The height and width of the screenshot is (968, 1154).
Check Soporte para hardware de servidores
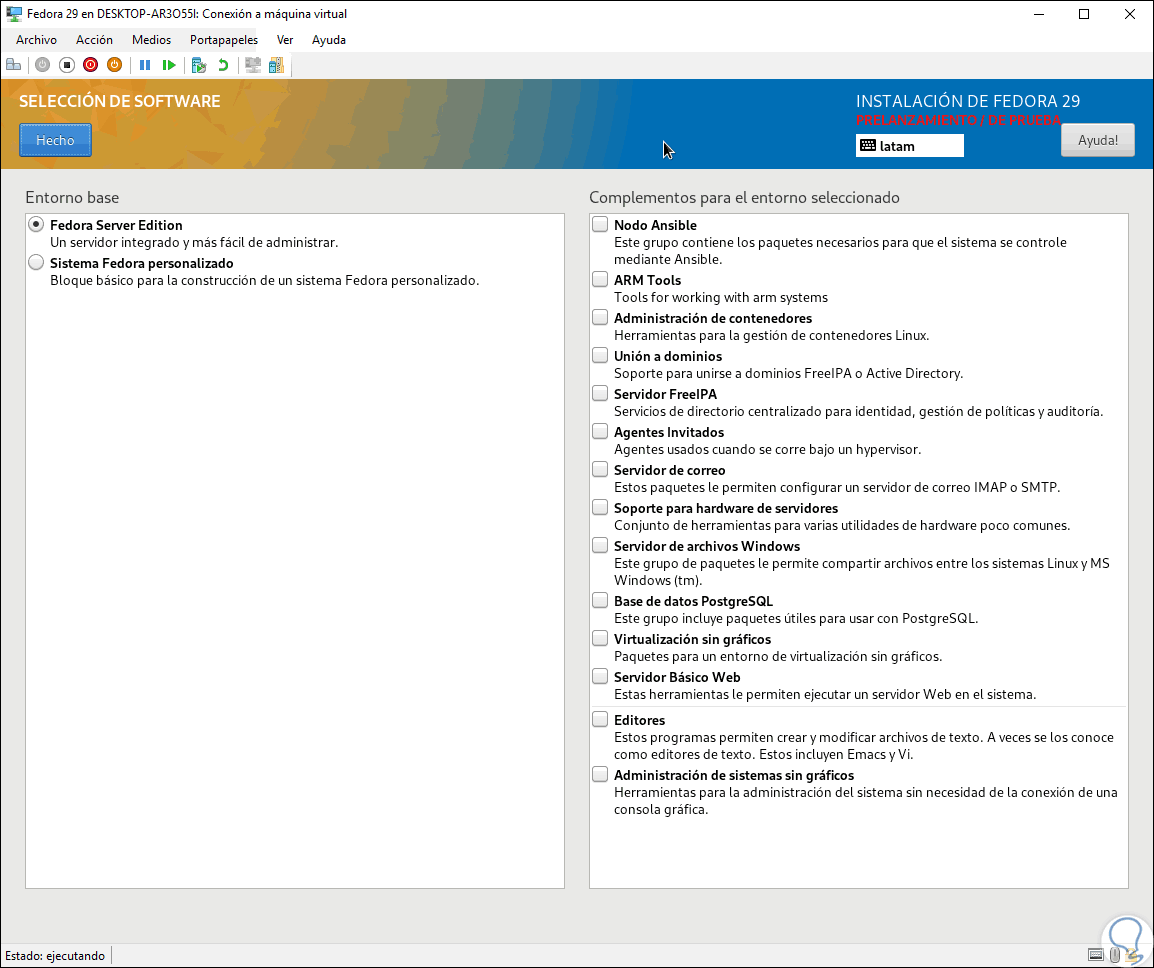[x=600, y=508]
